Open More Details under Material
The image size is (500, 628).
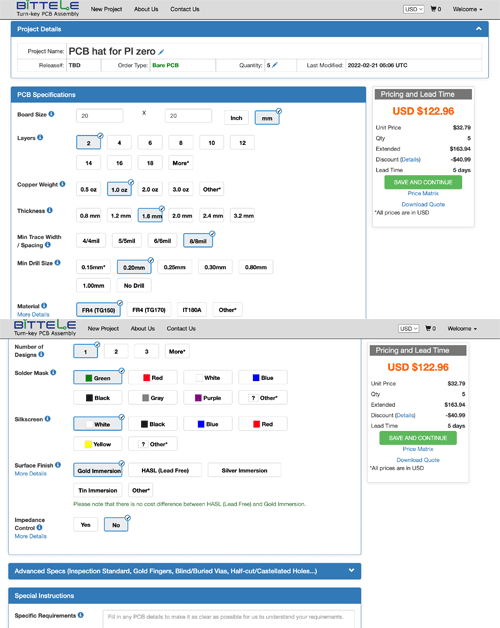tap(33, 314)
